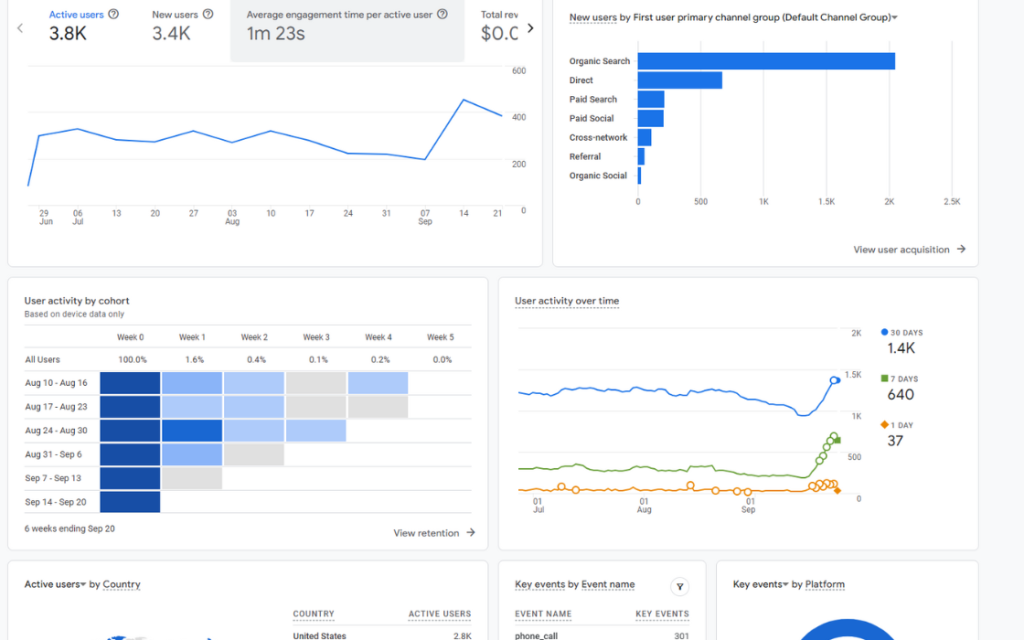The image size is (1024, 640).
Task: Expand the Key events by Platform metric dropdown
Action: point(760,585)
